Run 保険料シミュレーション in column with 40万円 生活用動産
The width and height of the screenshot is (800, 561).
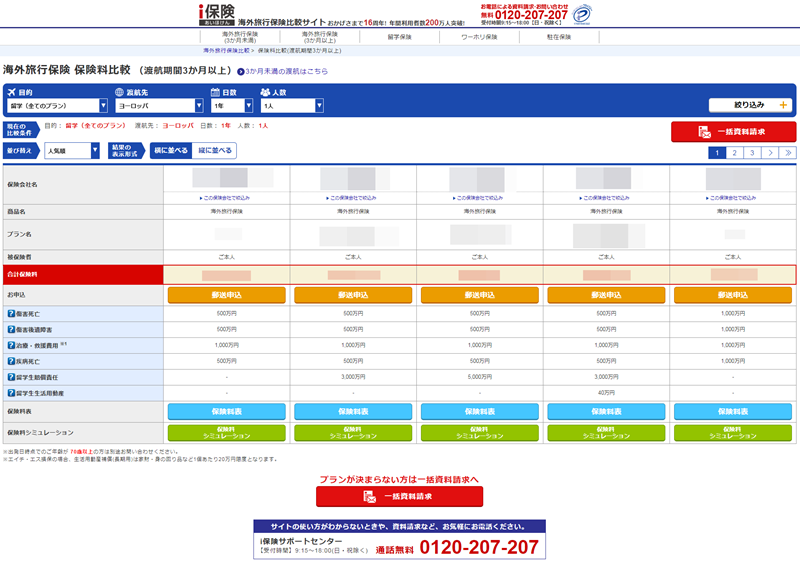[x=606, y=433]
